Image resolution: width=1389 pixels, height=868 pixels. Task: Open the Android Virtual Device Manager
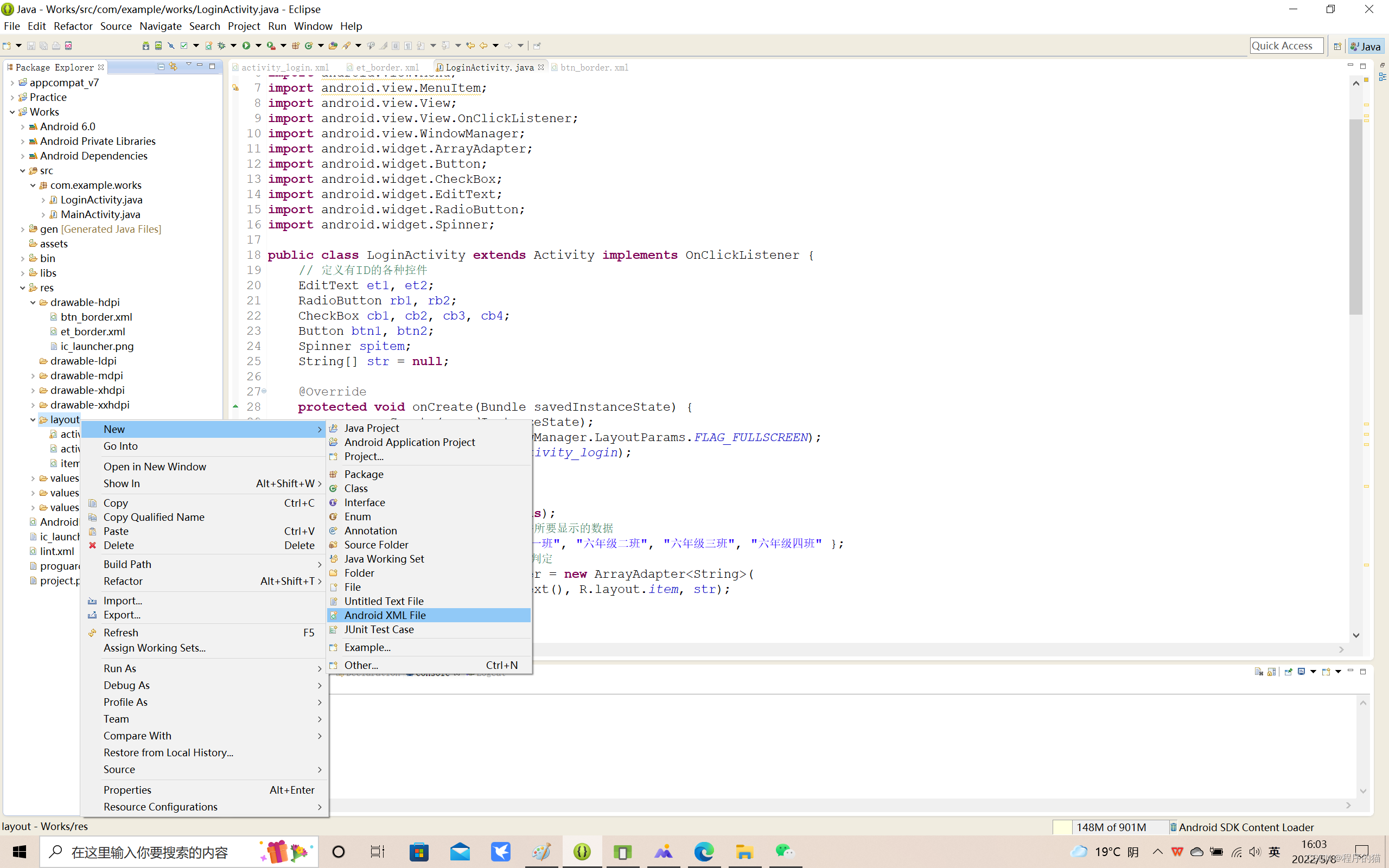(158, 46)
